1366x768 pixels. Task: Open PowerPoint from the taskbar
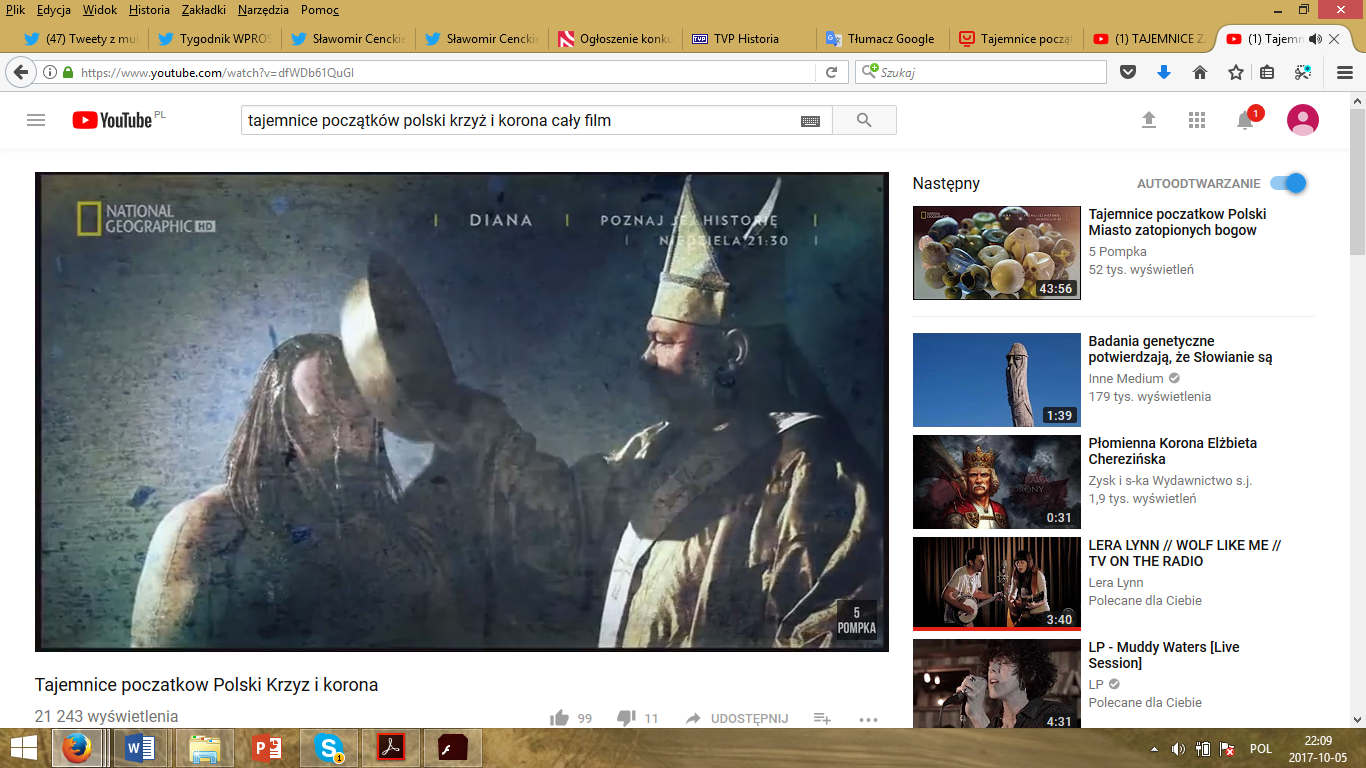pos(266,748)
